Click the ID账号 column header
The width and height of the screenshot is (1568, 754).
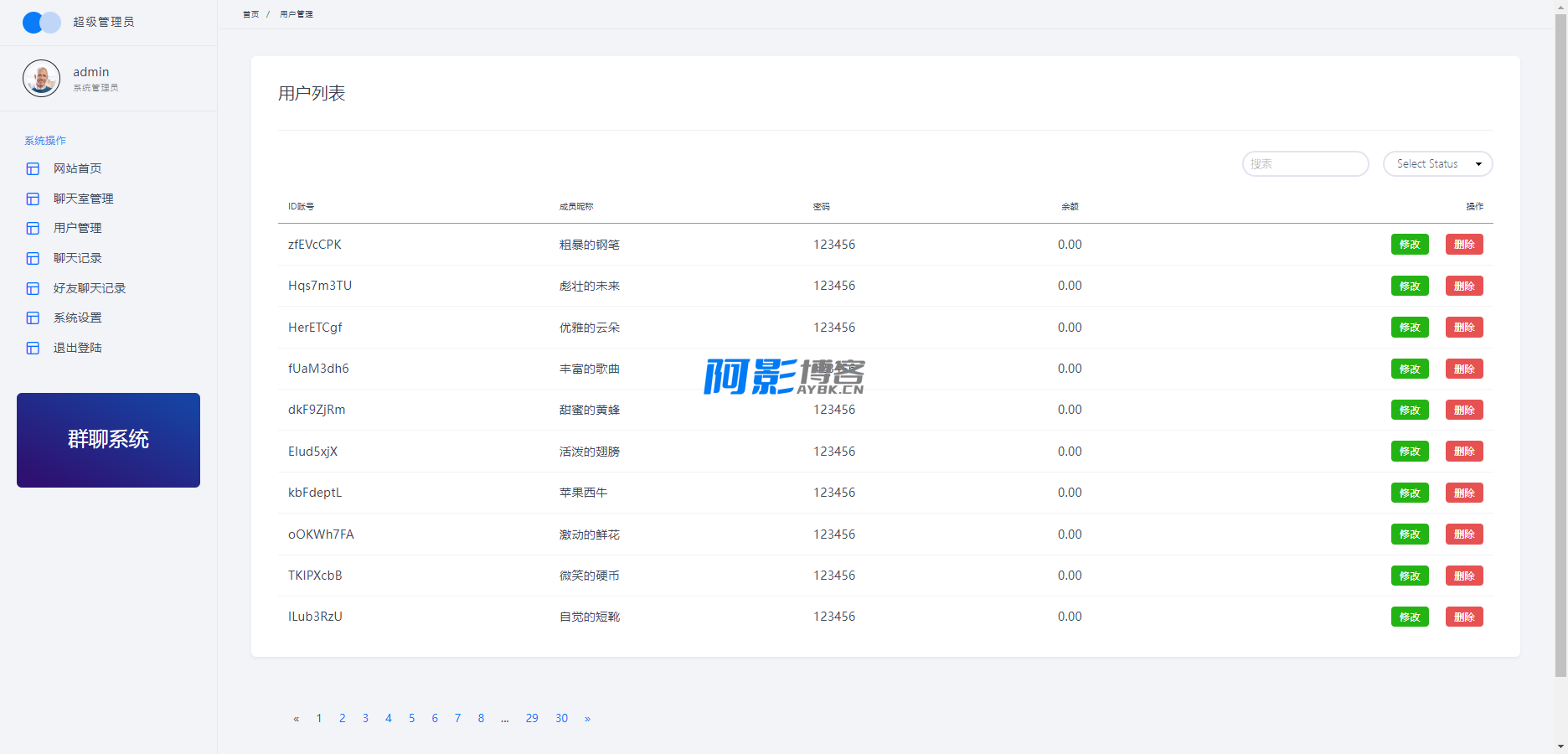tap(301, 206)
